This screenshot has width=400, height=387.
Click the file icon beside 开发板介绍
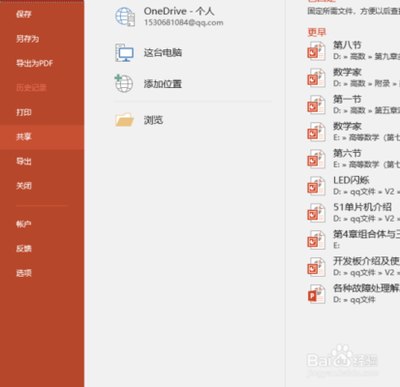pos(316,267)
